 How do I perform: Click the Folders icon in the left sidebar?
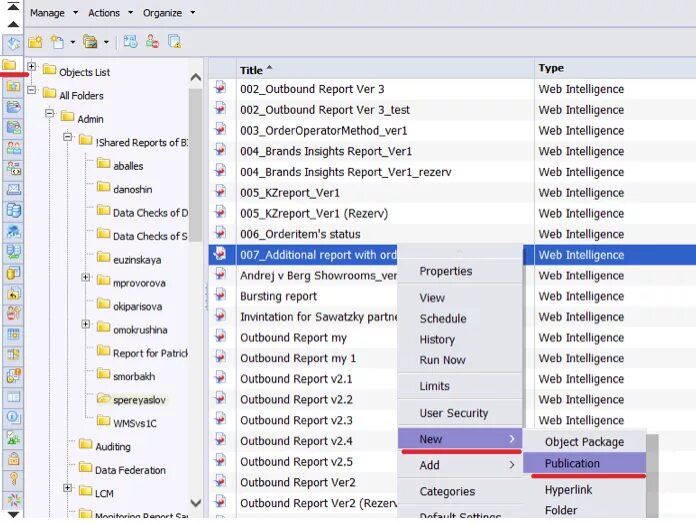9,65
